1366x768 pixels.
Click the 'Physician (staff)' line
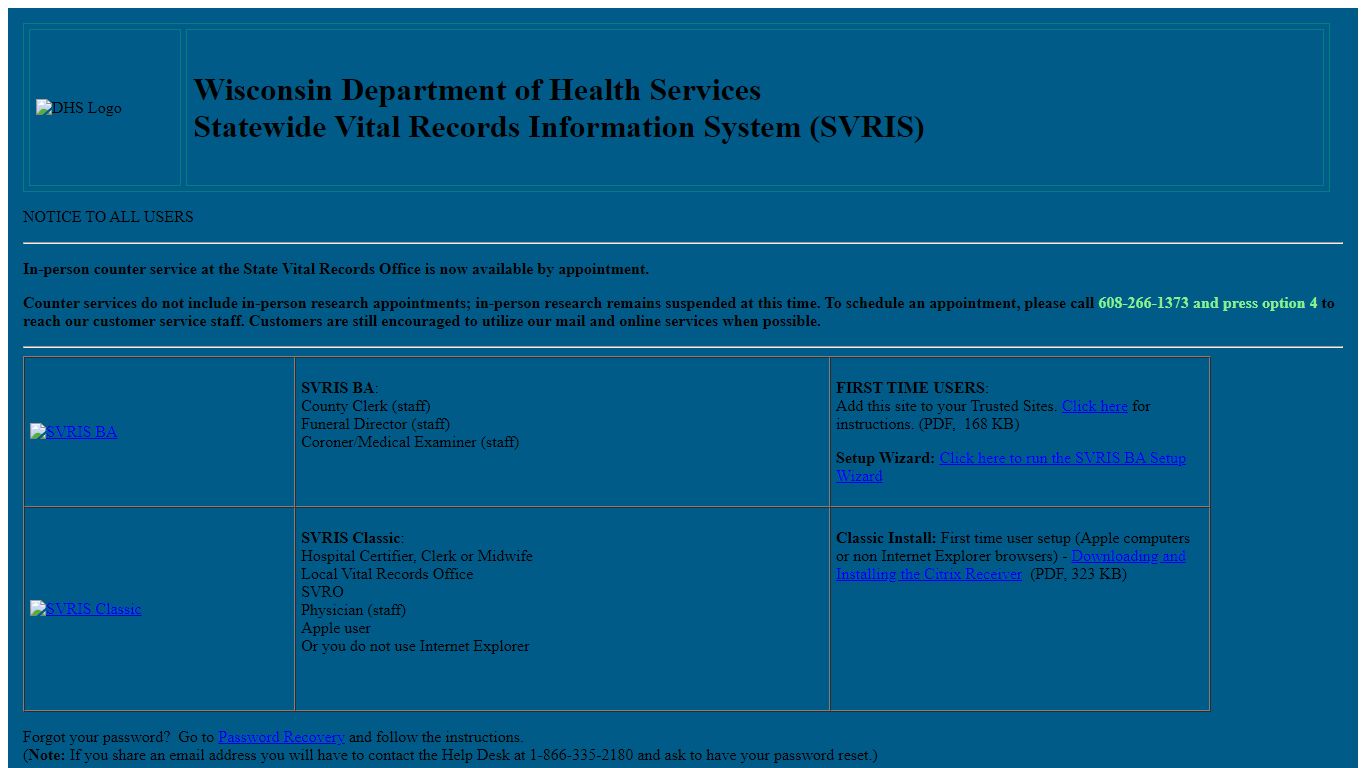(x=353, y=610)
